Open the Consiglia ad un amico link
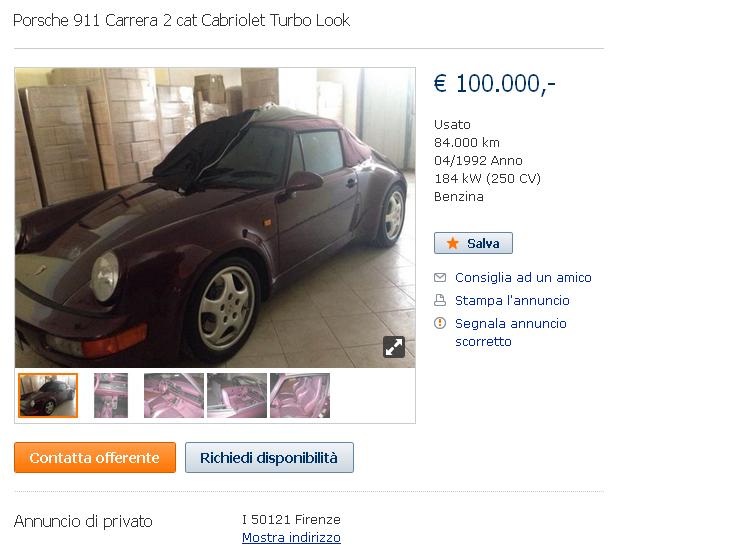This screenshot has width=744, height=550. (523, 278)
